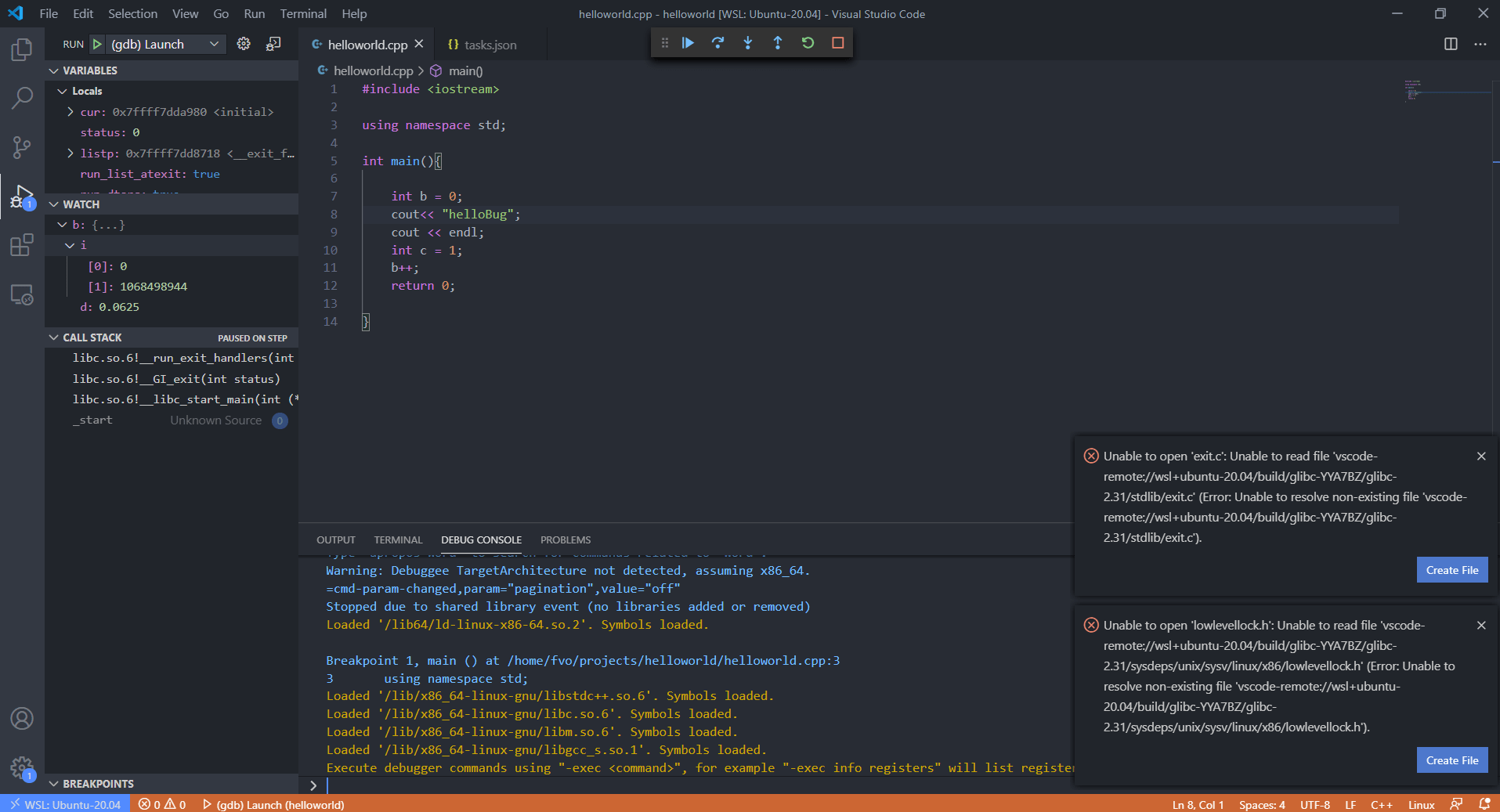Screen dimensions: 1500x812
Task: Open the Terminal menu
Action: click(x=302, y=13)
